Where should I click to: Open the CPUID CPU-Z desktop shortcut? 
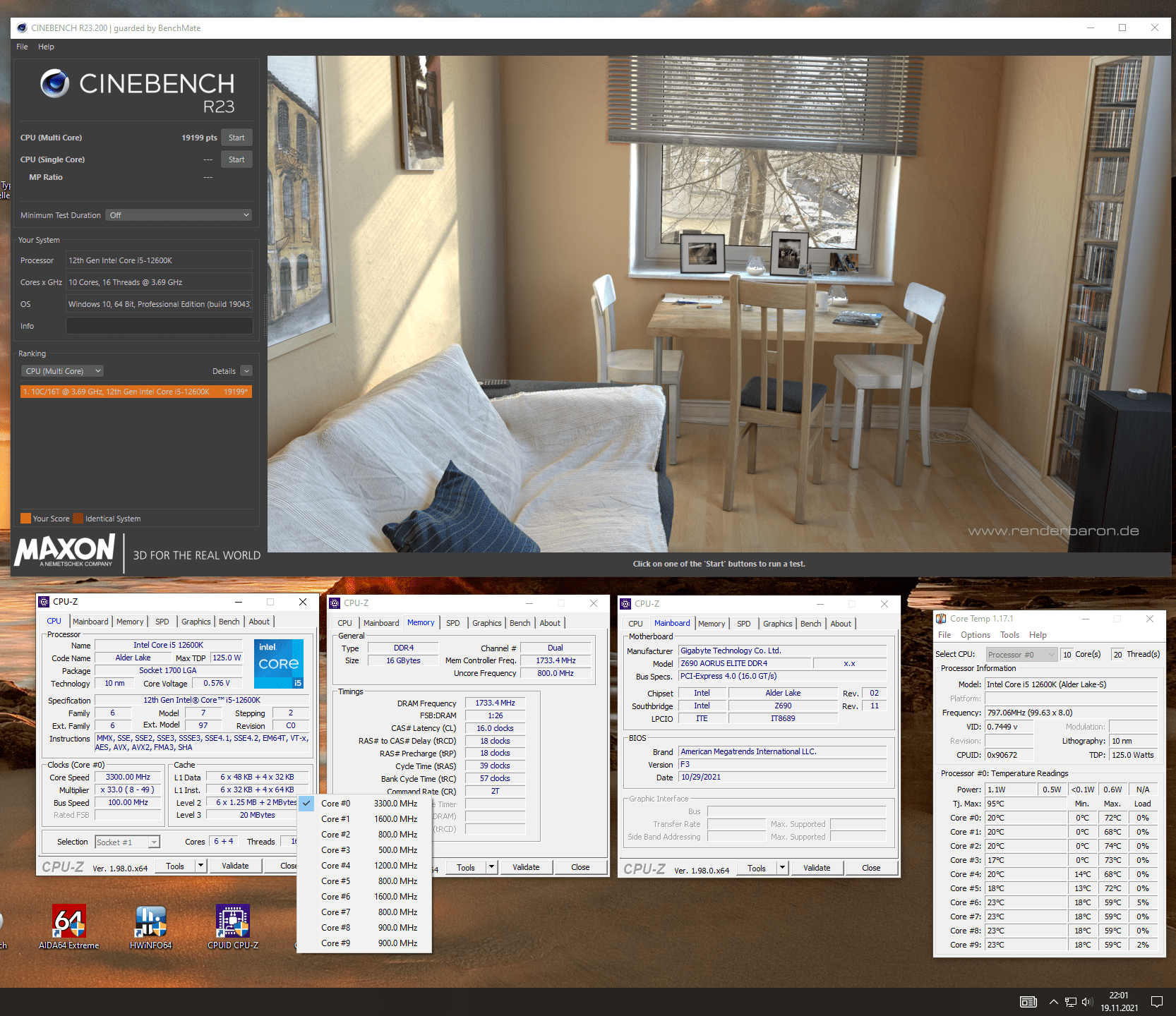[x=233, y=926]
